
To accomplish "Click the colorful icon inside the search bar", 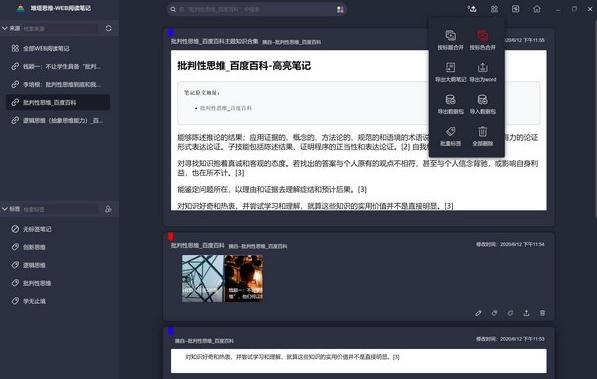I will point(340,9).
